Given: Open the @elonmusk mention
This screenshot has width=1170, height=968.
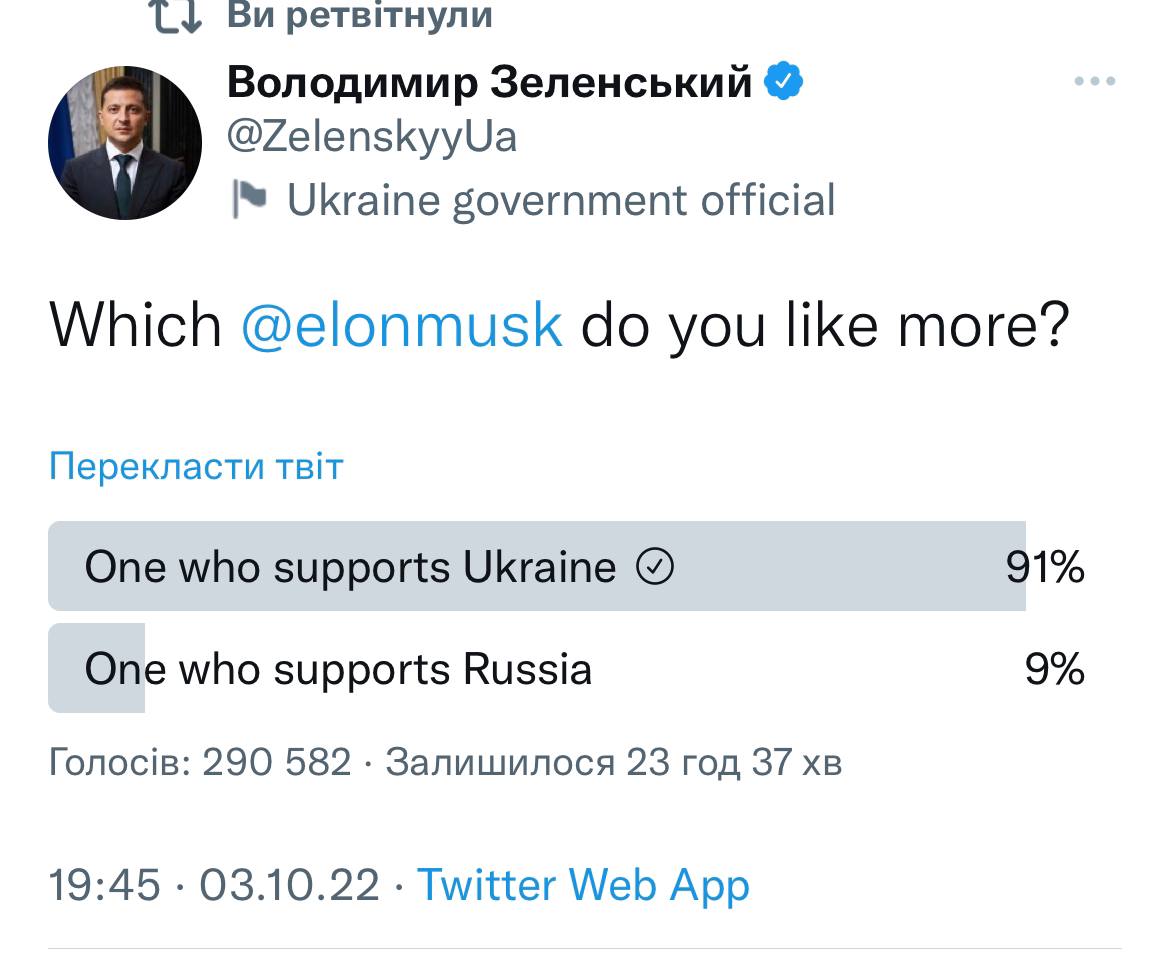Looking at the screenshot, I should click(x=402, y=325).
